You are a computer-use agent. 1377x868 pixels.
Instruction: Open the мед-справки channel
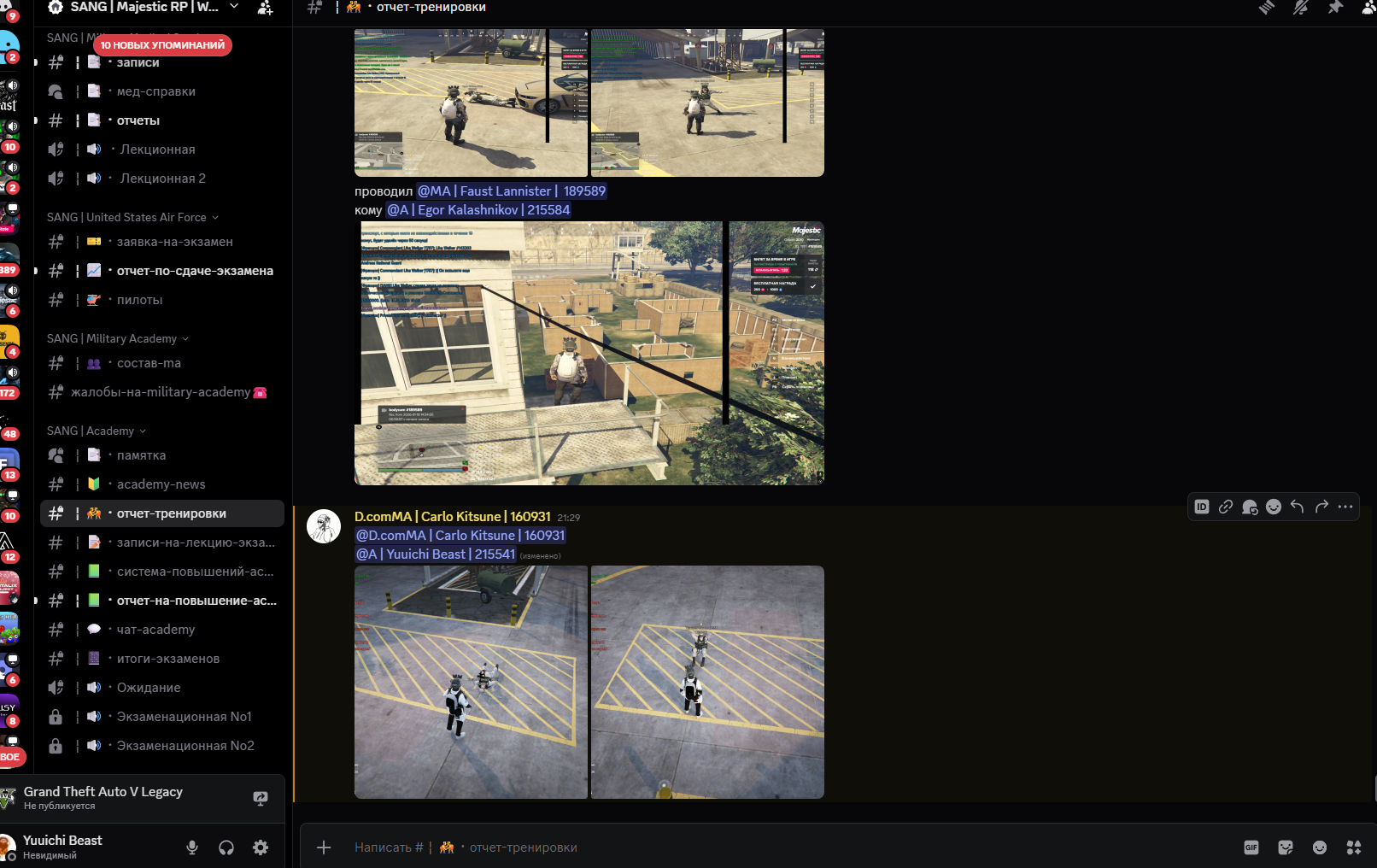coord(162,91)
